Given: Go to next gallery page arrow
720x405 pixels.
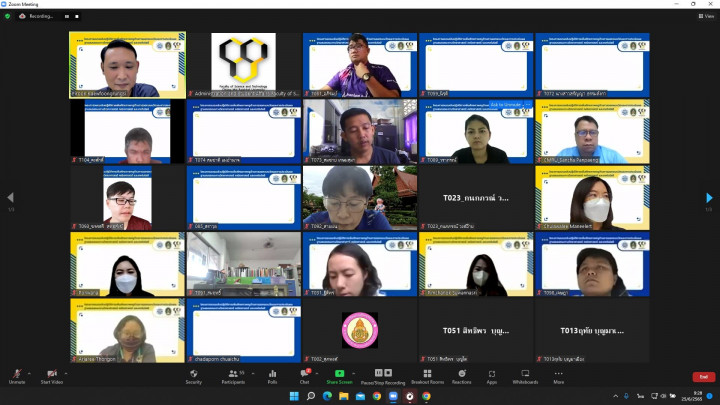Looking at the screenshot, I should click(x=709, y=197).
